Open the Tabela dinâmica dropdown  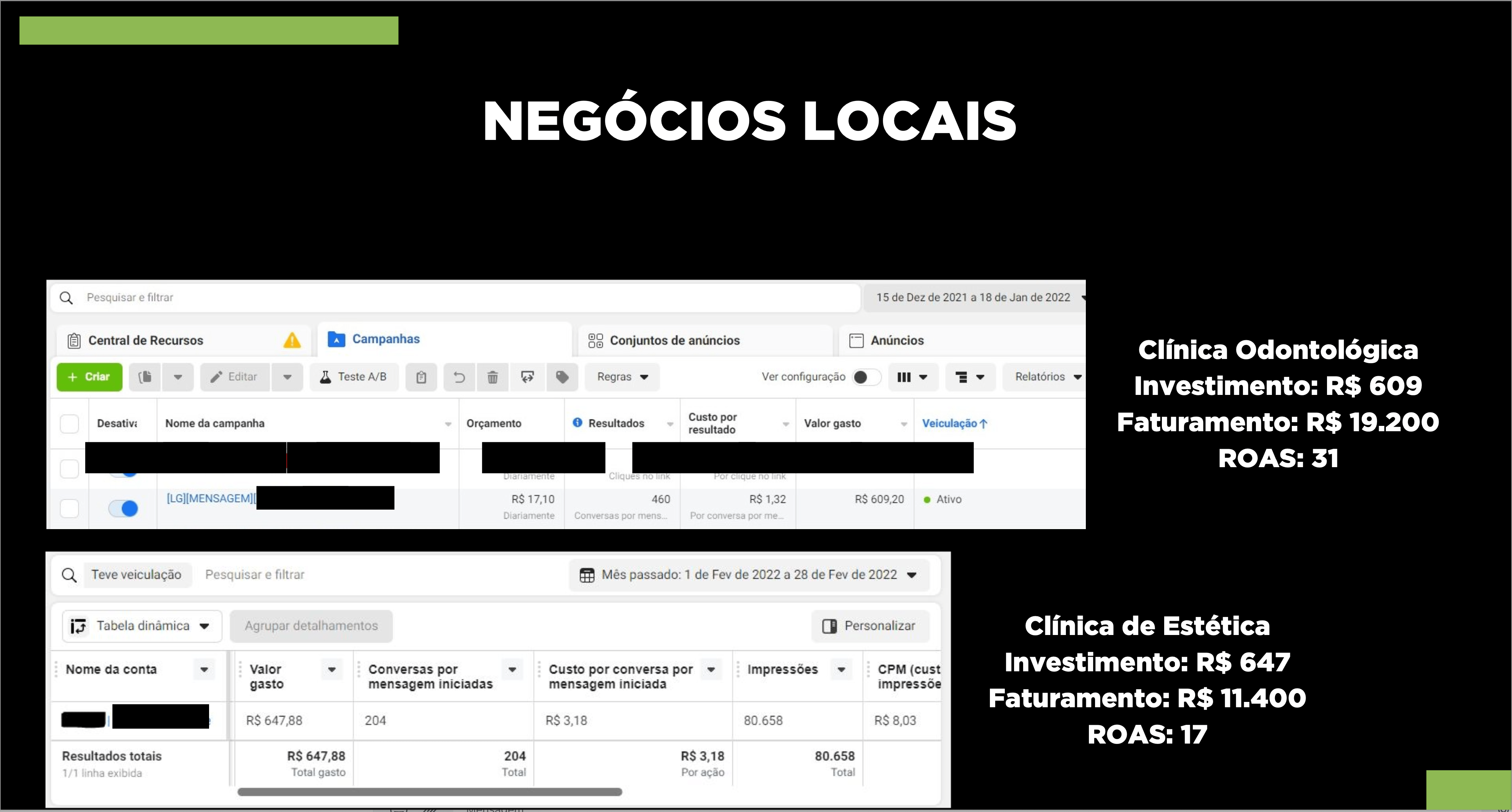pos(142,626)
